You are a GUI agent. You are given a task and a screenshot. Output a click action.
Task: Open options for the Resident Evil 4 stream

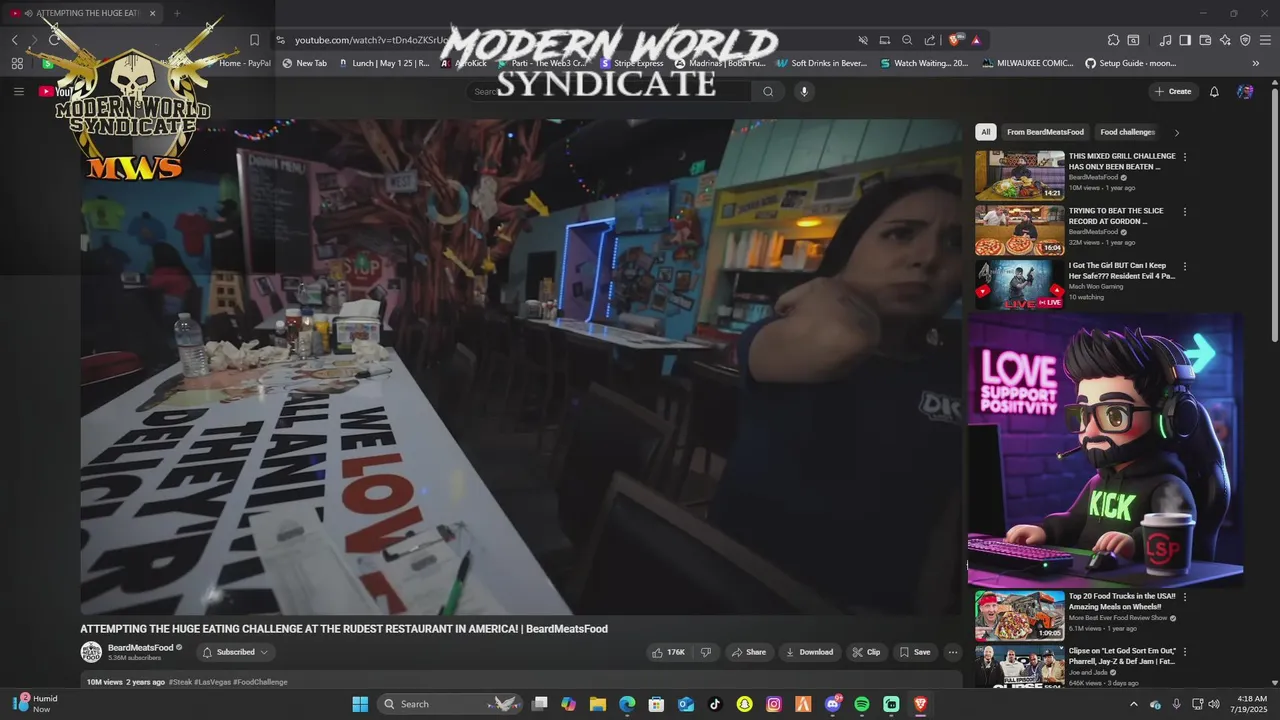pos(1185,267)
